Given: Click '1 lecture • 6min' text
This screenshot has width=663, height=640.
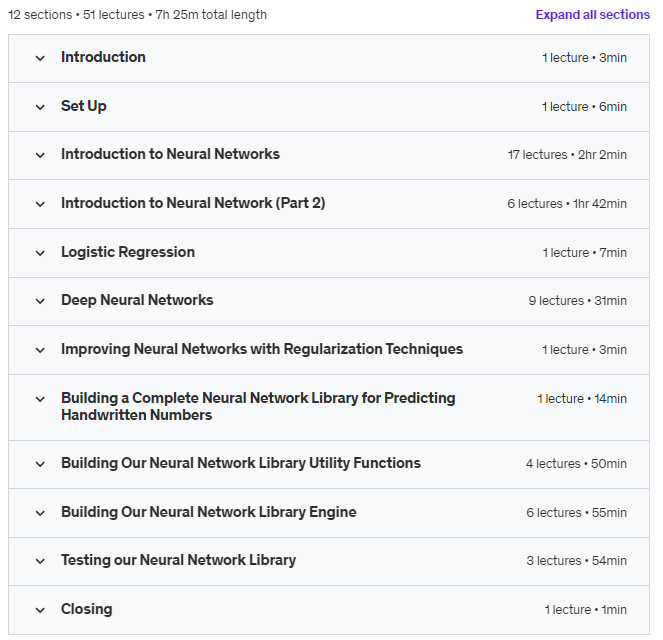Looking at the screenshot, I should click(584, 107).
